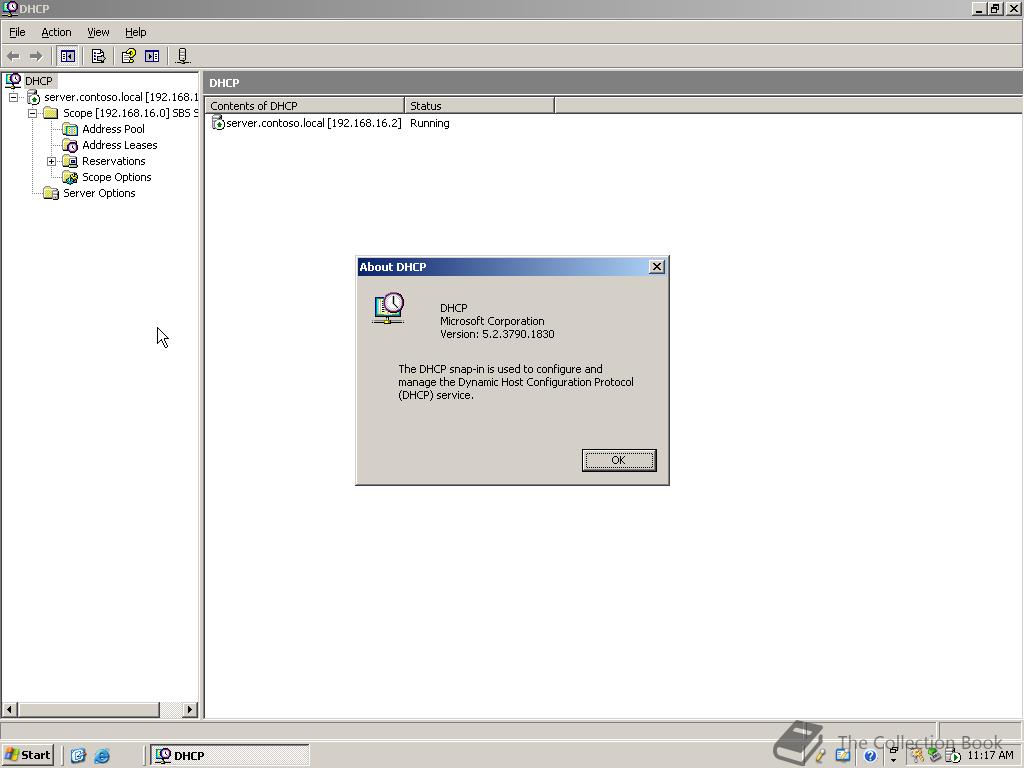The height and width of the screenshot is (768, 1024).
Task: Click OK in About DHCP dialog
Action: pos(618,460)
